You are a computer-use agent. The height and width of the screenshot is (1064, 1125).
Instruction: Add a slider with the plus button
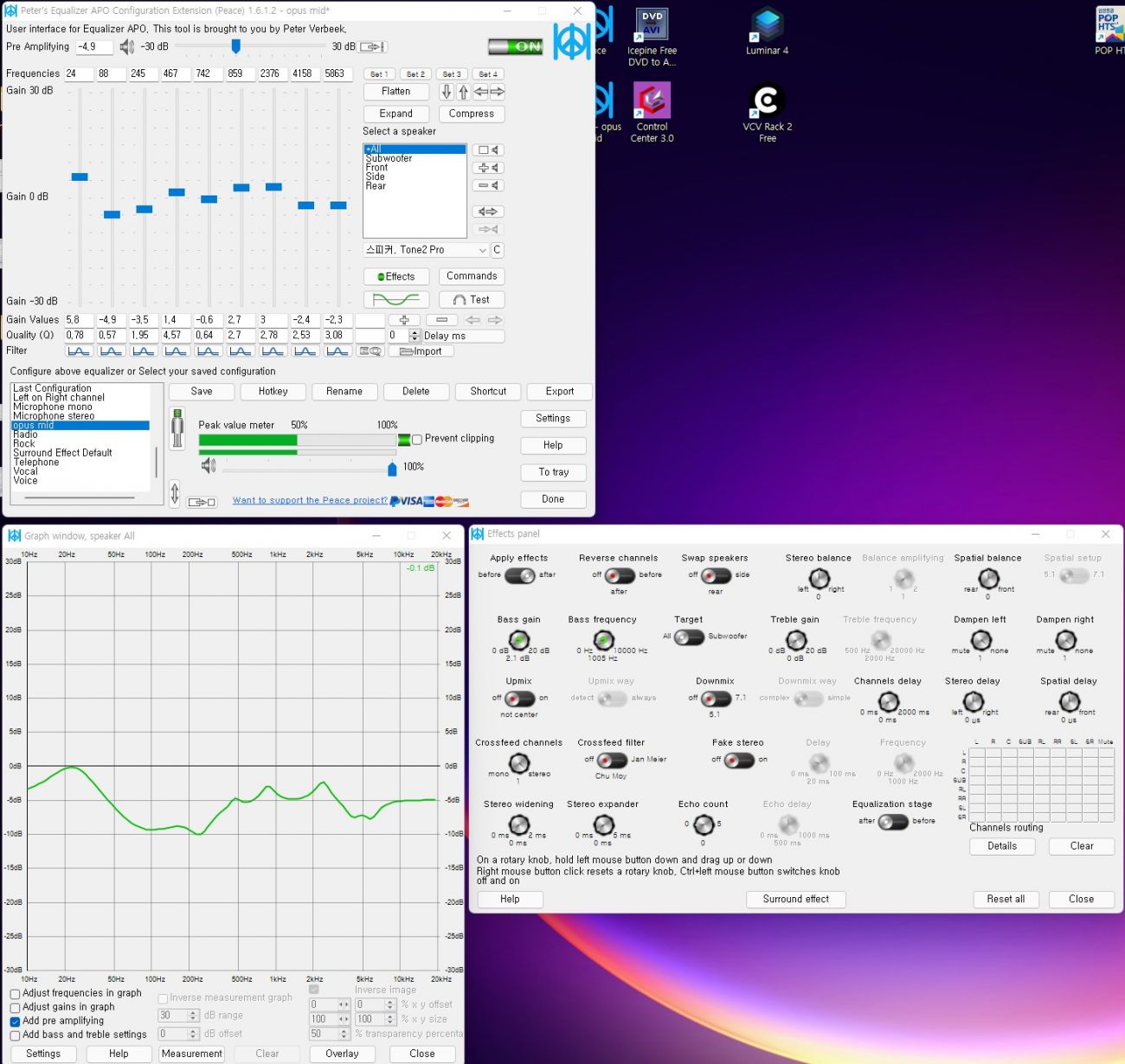click(x=404, y=320)
